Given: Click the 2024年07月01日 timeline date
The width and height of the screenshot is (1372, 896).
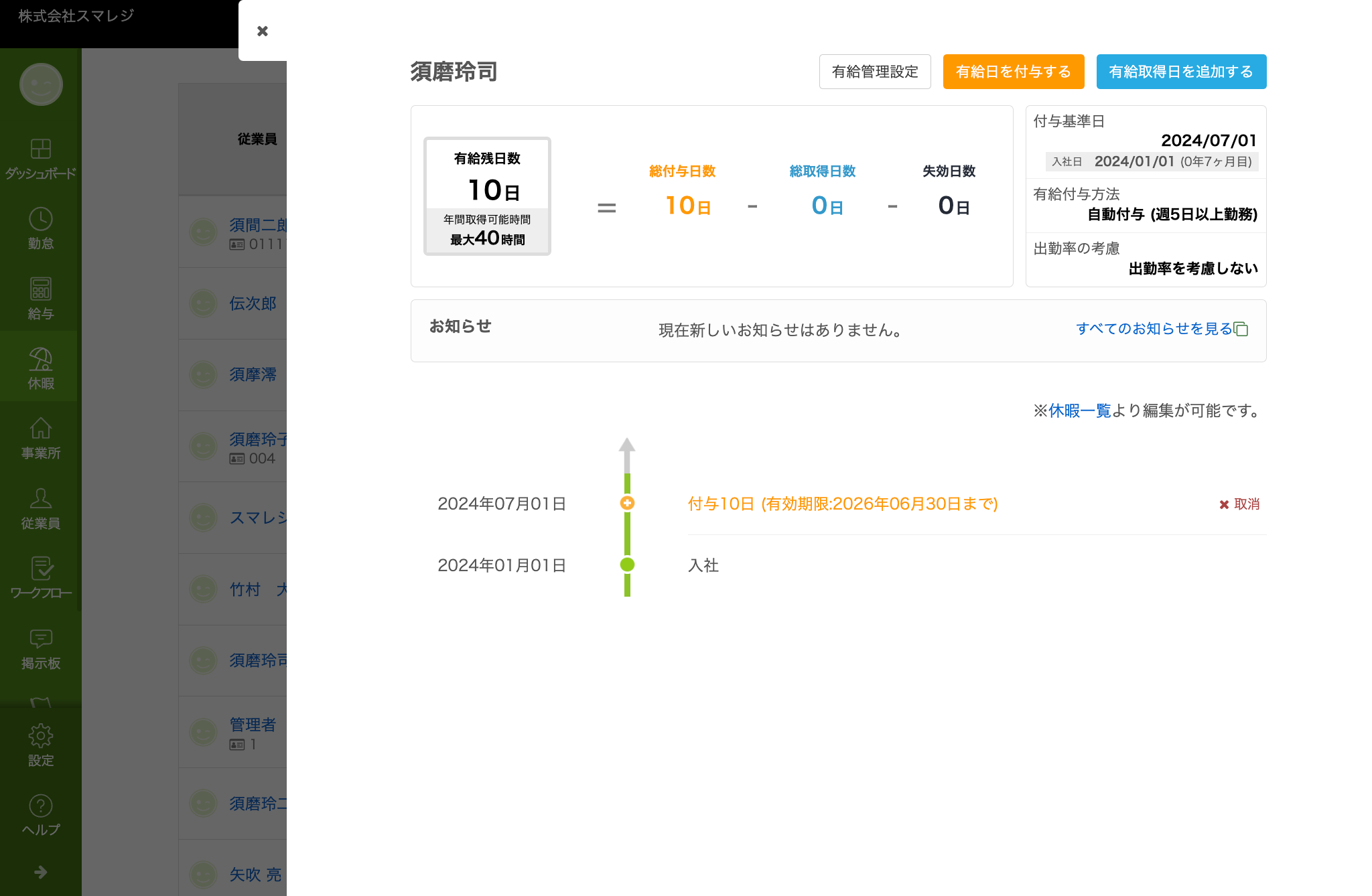Looking at the screenshot, I should pos(502,504).
